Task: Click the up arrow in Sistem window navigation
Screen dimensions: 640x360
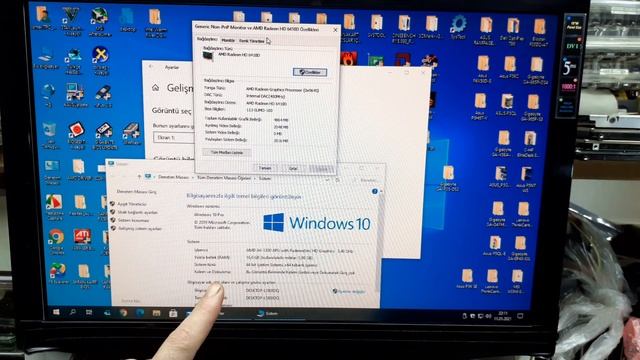Action: click(139, 177)
